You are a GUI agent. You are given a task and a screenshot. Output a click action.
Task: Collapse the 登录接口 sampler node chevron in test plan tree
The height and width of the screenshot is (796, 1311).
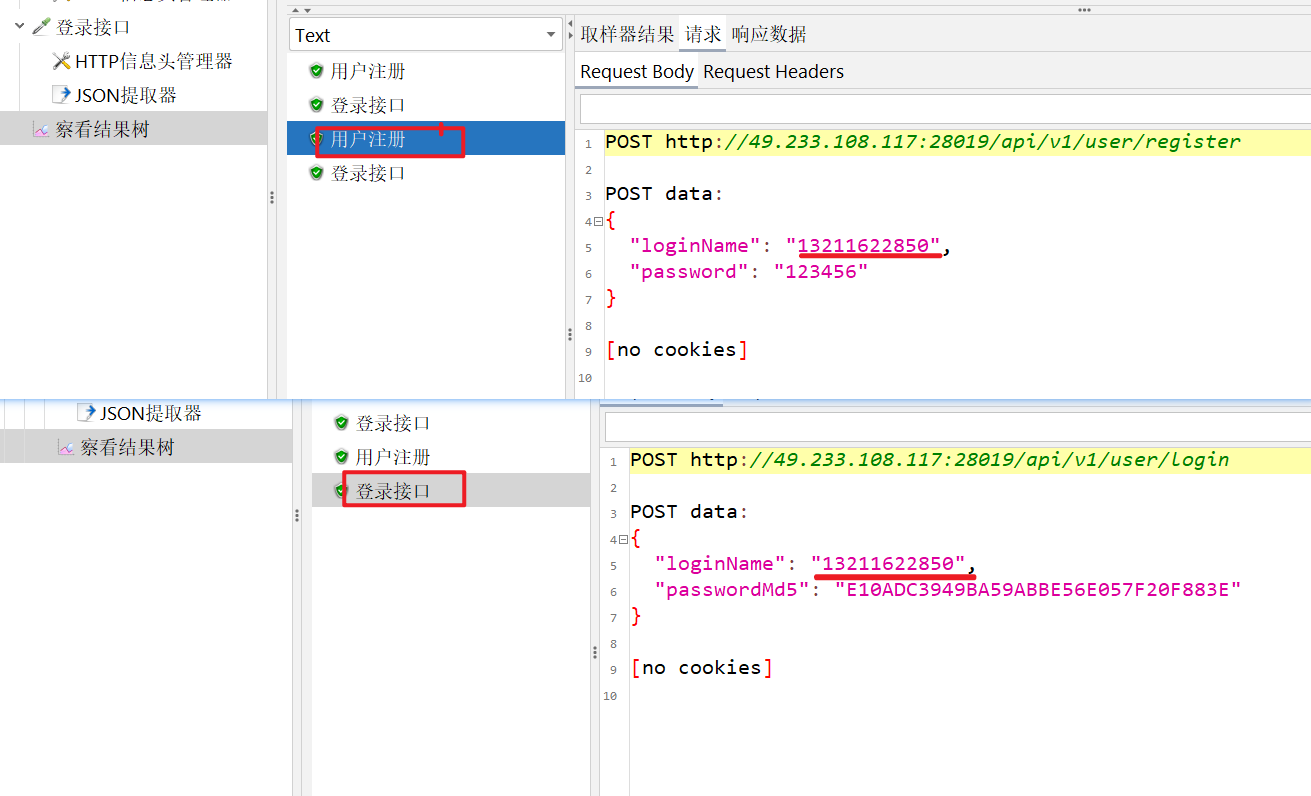(19, 27)
